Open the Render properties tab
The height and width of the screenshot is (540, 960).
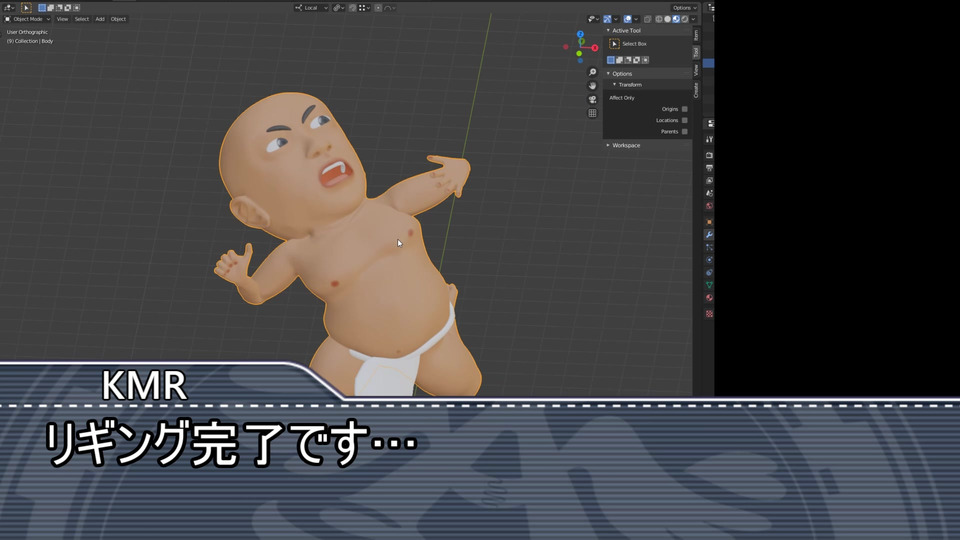(x=709, y=155)
